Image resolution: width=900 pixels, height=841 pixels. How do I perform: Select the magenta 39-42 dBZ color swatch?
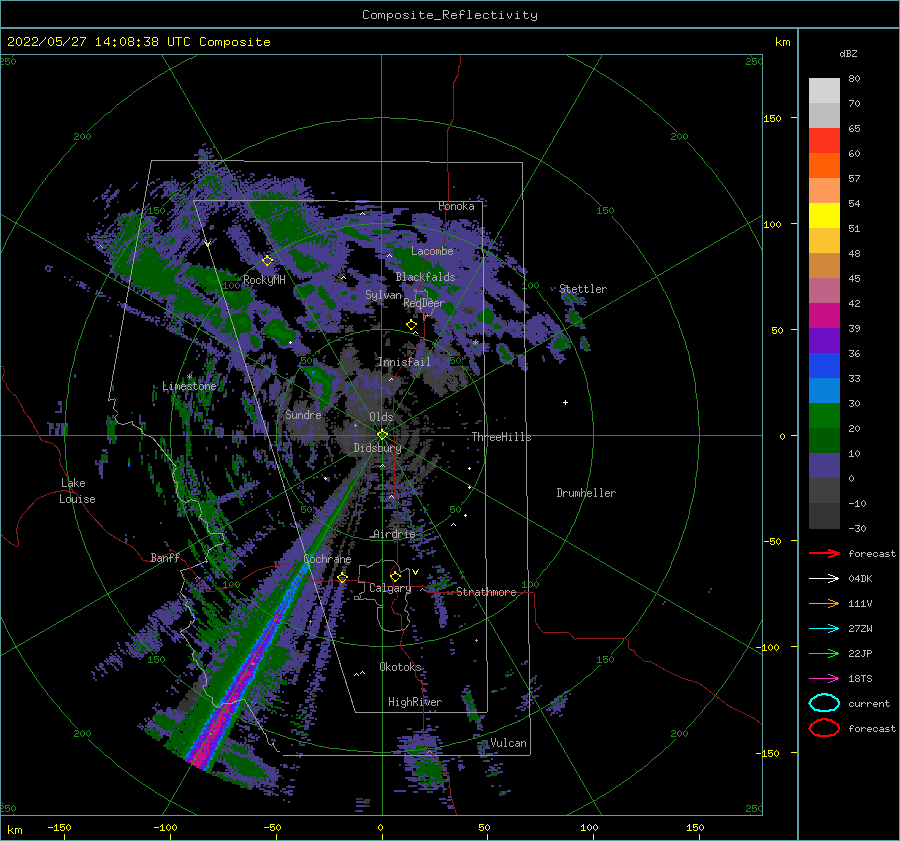tap(824, 315)
